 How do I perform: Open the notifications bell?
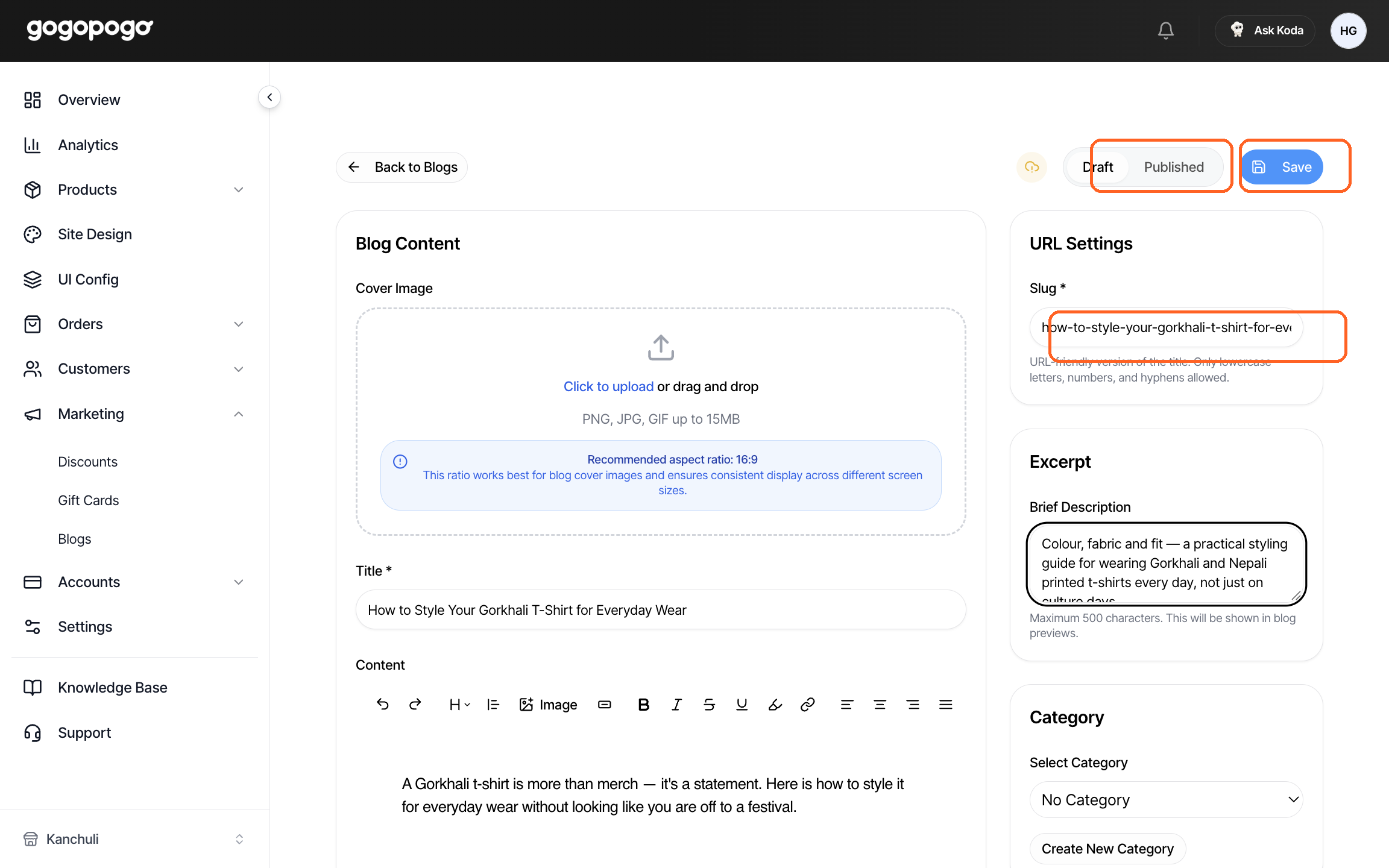1165,30
